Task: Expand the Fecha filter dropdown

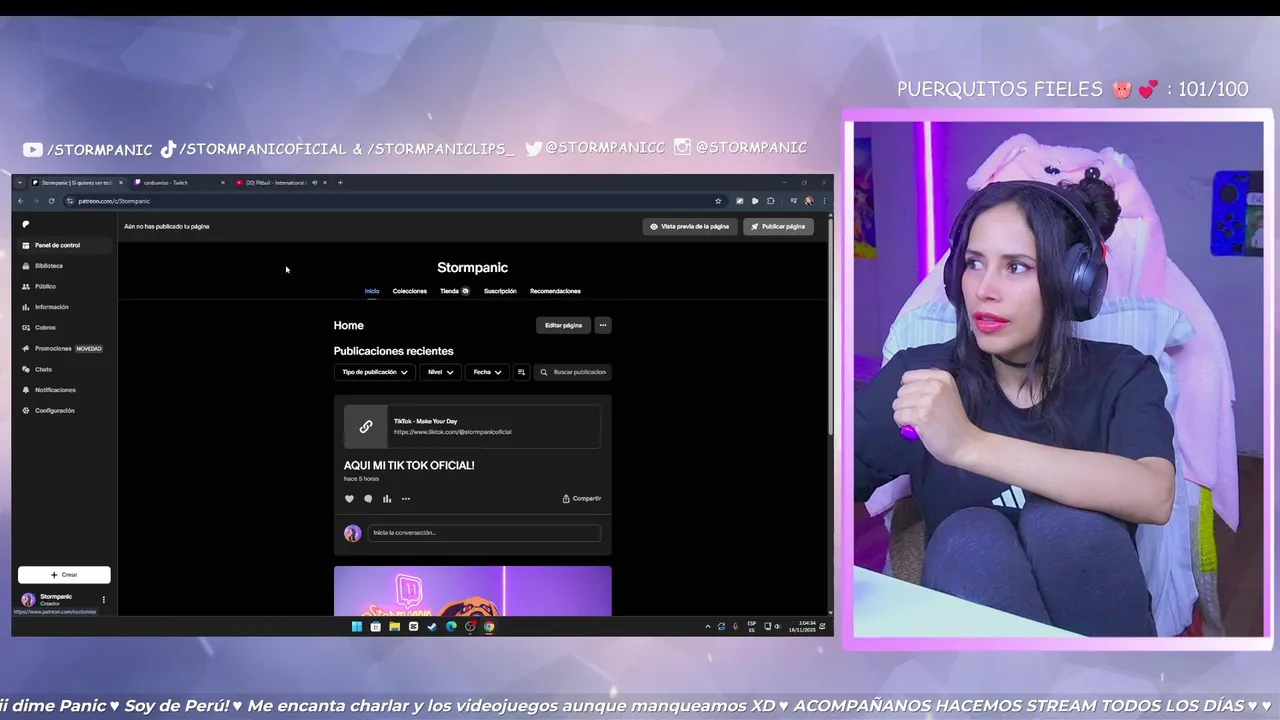Action: point(487,372)
